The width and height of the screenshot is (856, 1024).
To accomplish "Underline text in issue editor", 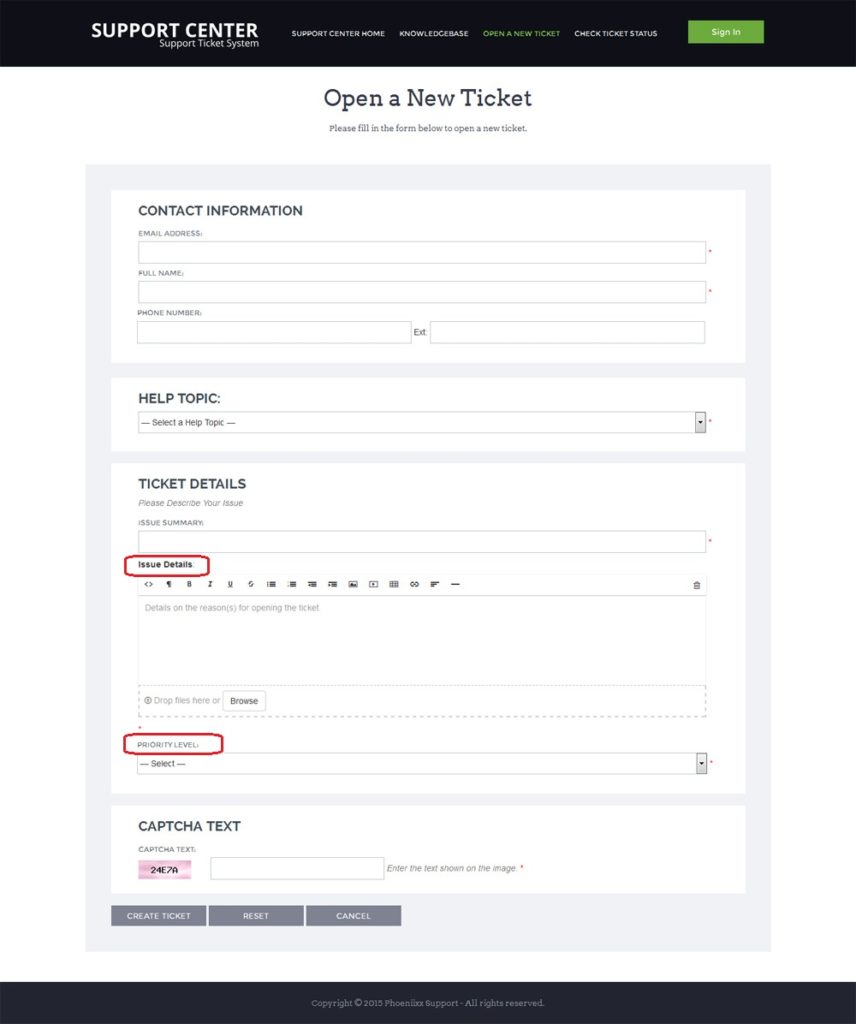I will click(x=230, y=584).
